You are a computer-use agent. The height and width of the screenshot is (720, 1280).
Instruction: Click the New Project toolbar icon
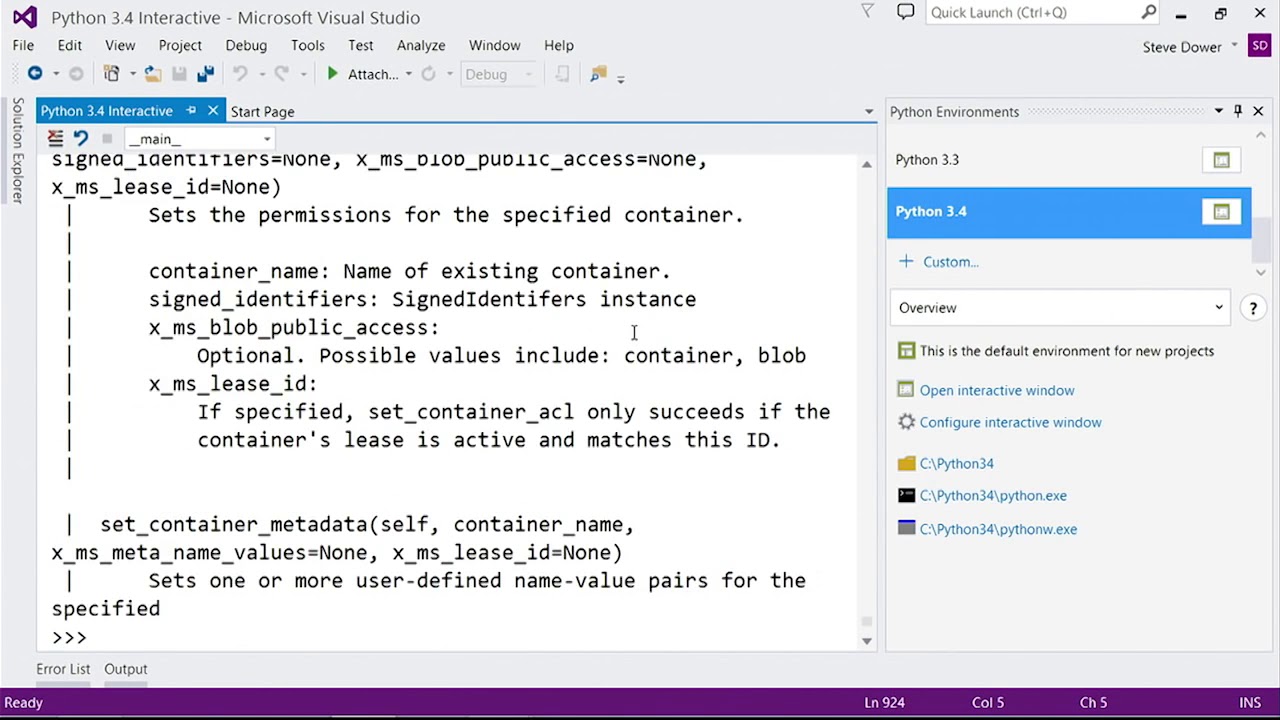pyautogui.click(x=111, y=73)
